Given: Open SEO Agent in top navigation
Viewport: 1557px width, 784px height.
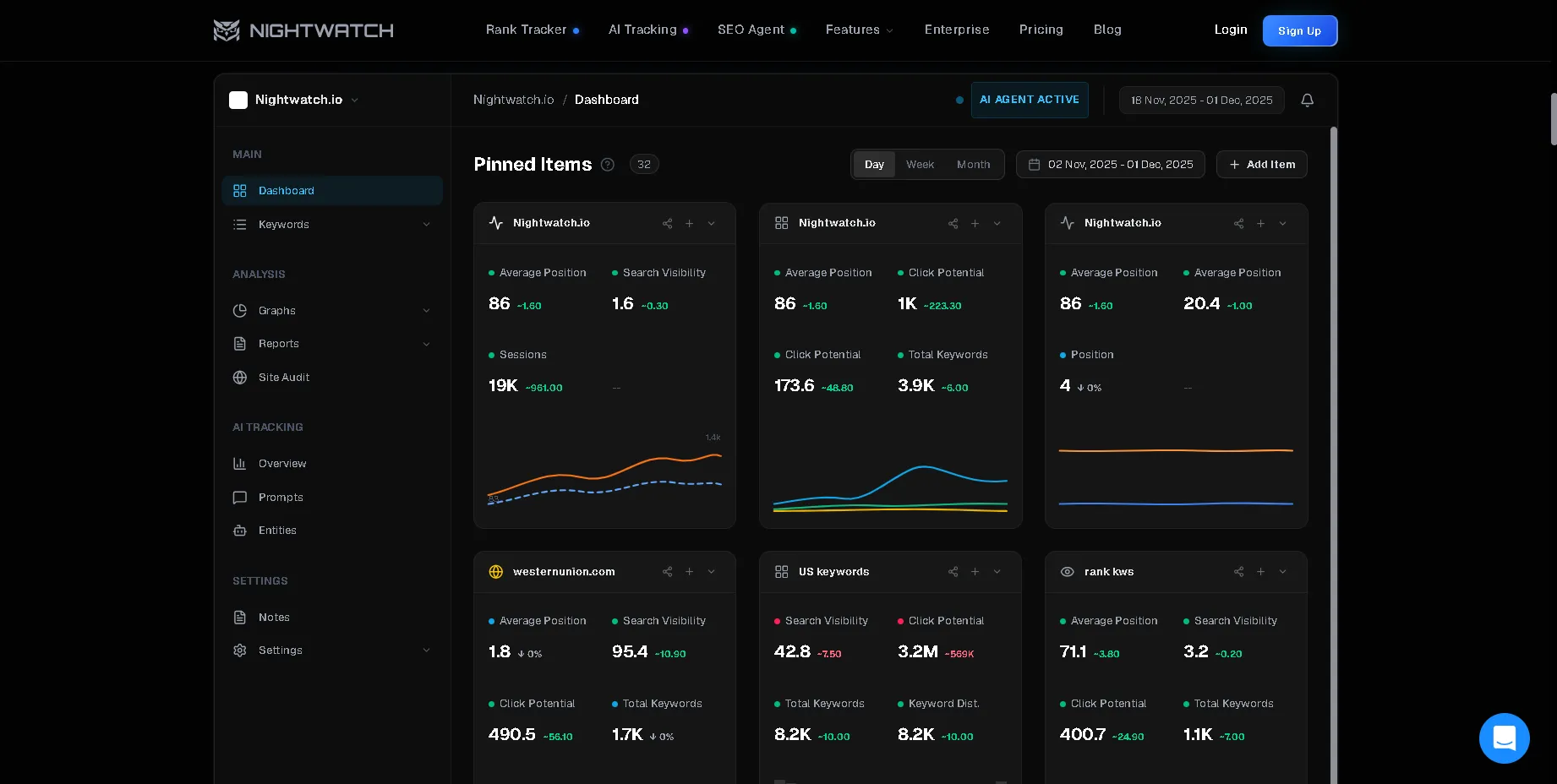Looking at the screenshot, I should 757,30.
